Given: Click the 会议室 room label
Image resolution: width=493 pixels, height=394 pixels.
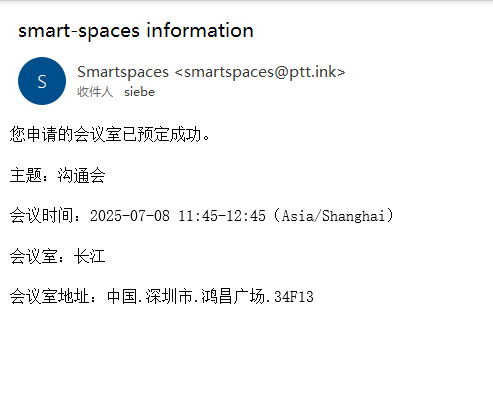Looking at the screenshot, I should (x=34, y=256).
